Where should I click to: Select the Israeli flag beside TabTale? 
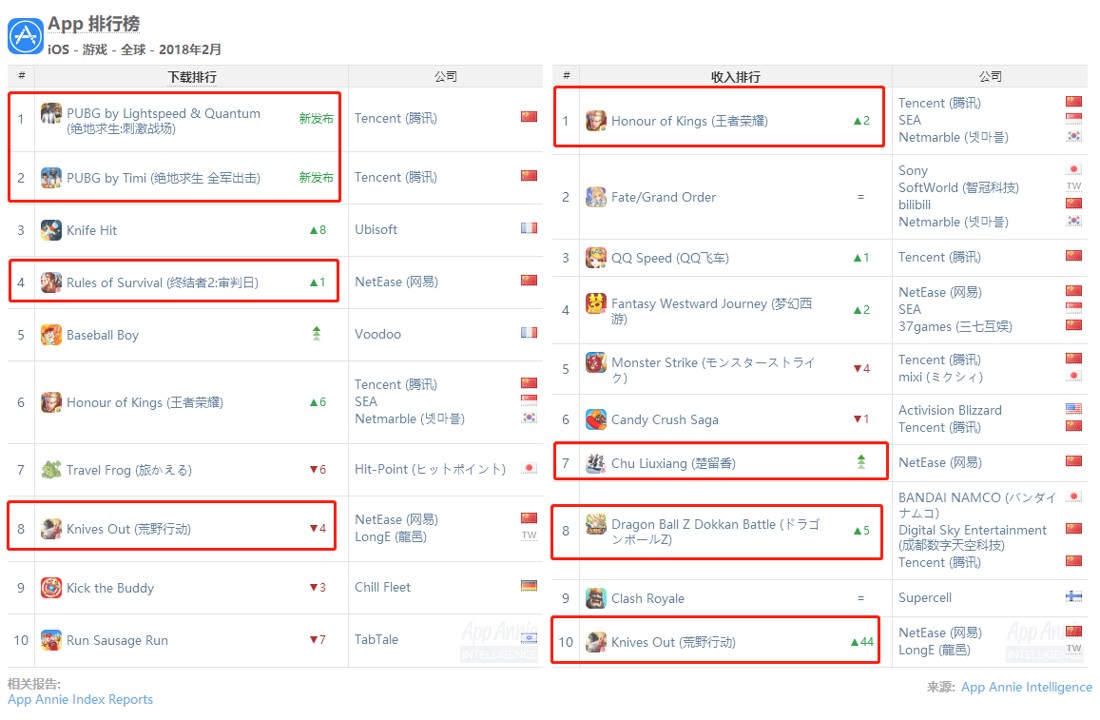(529, 638)
